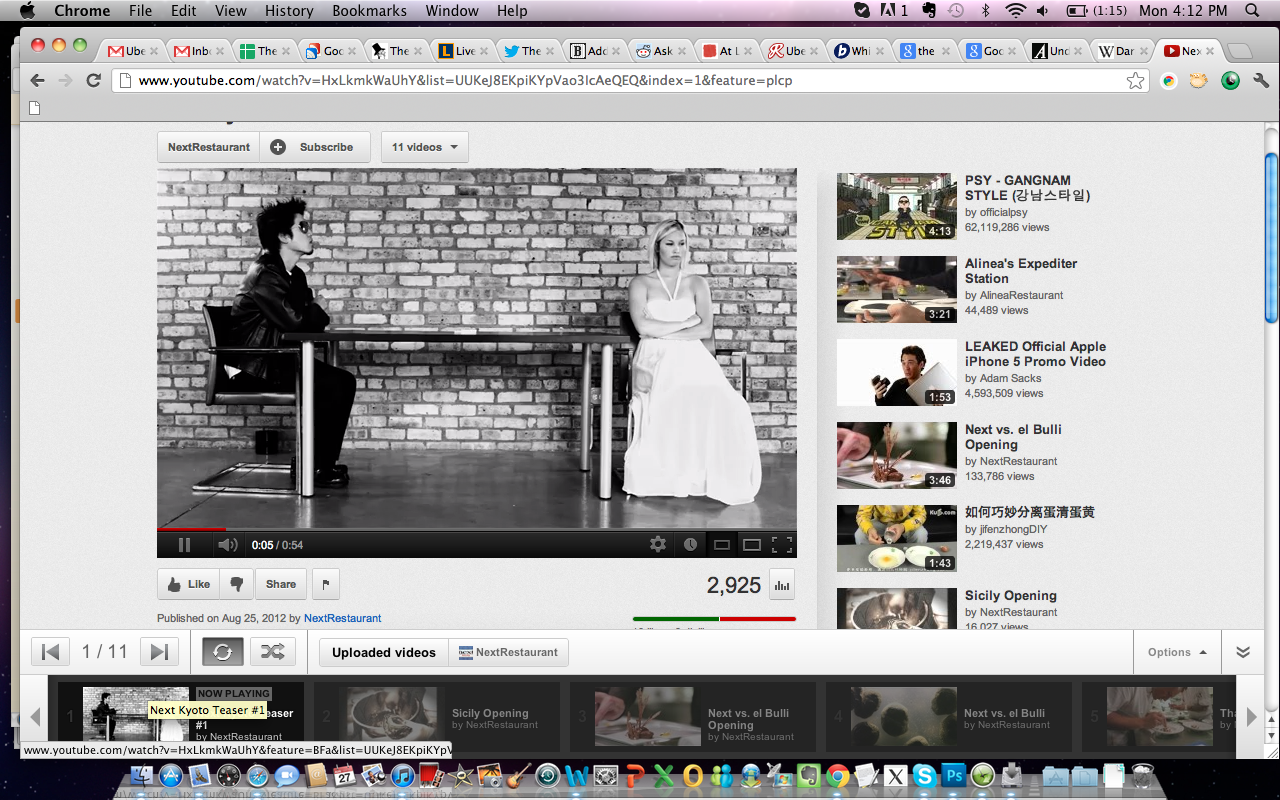Flag the video as inappropriate
This screenshot has height=800, width=1280.
click(326, 584)
